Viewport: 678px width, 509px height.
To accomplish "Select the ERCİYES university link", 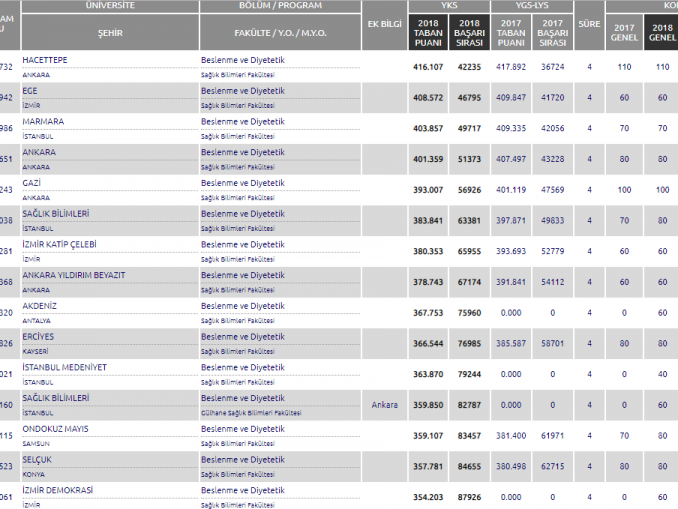I will (x=38, y=336).
